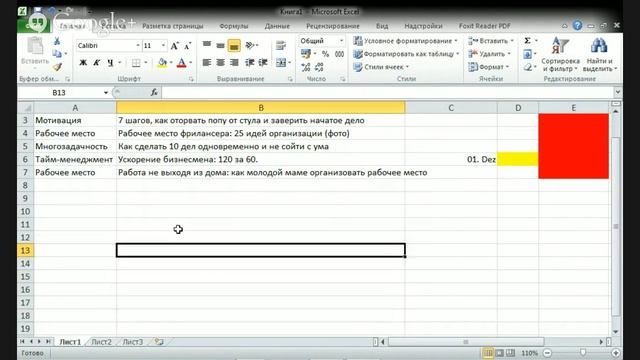Open Excel help question mark
The width and height of the screenshot is (640, 360).
tap(577, 26)
